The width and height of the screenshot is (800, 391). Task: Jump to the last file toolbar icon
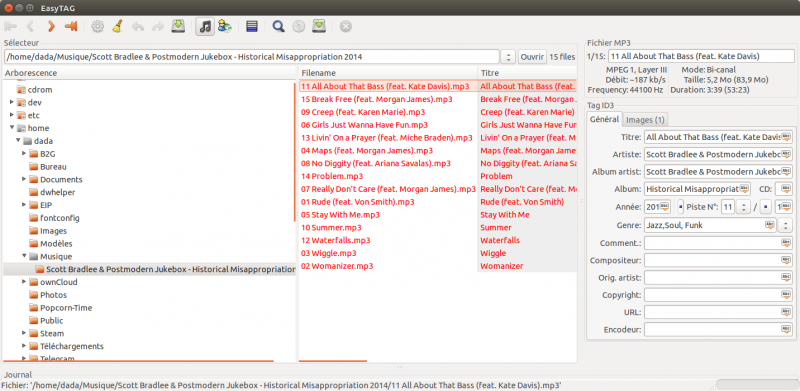[x=70, y=26]
